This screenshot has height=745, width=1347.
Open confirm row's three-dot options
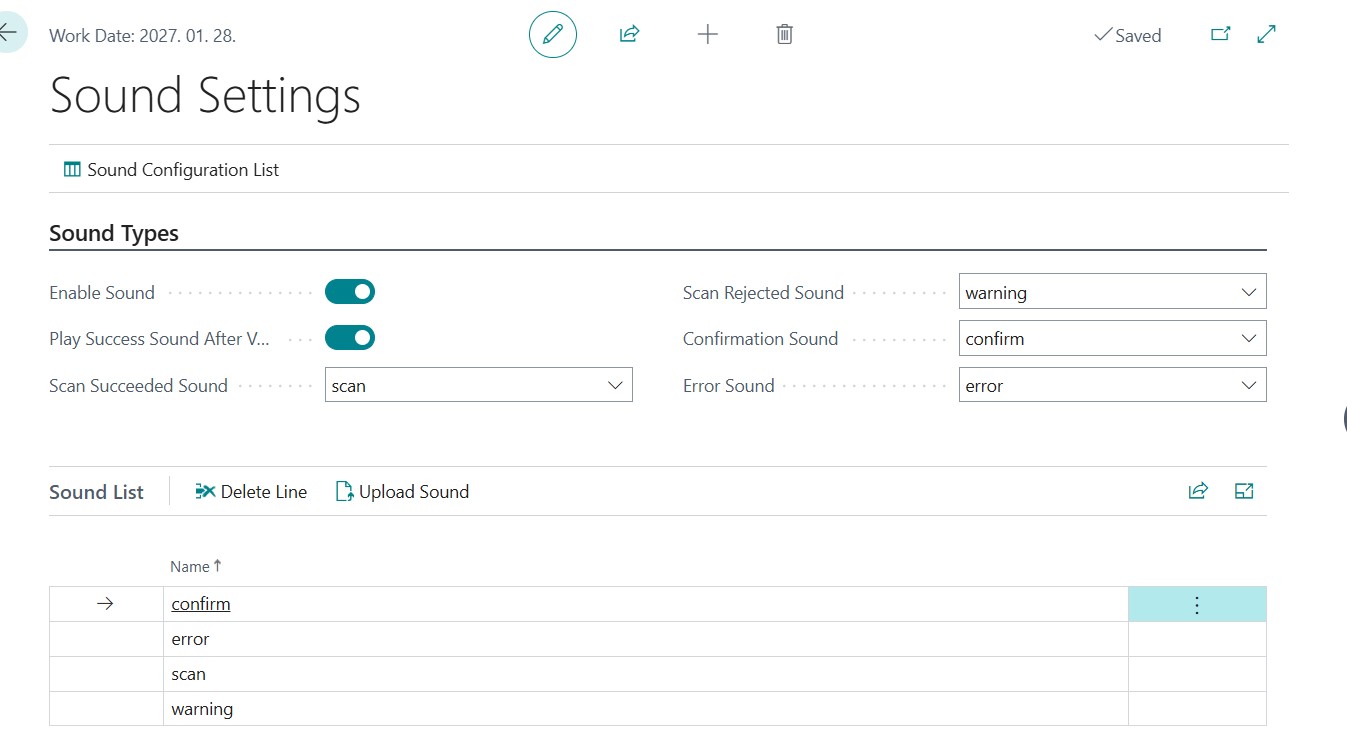1196,604
